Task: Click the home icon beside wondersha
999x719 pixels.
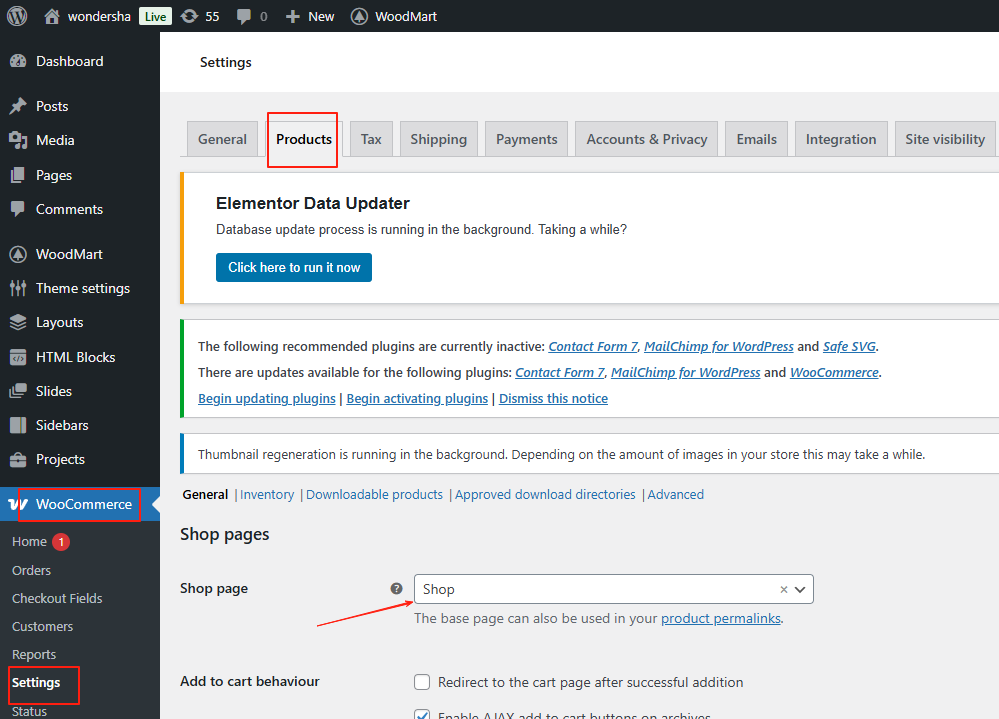Action: click(52, 16)
